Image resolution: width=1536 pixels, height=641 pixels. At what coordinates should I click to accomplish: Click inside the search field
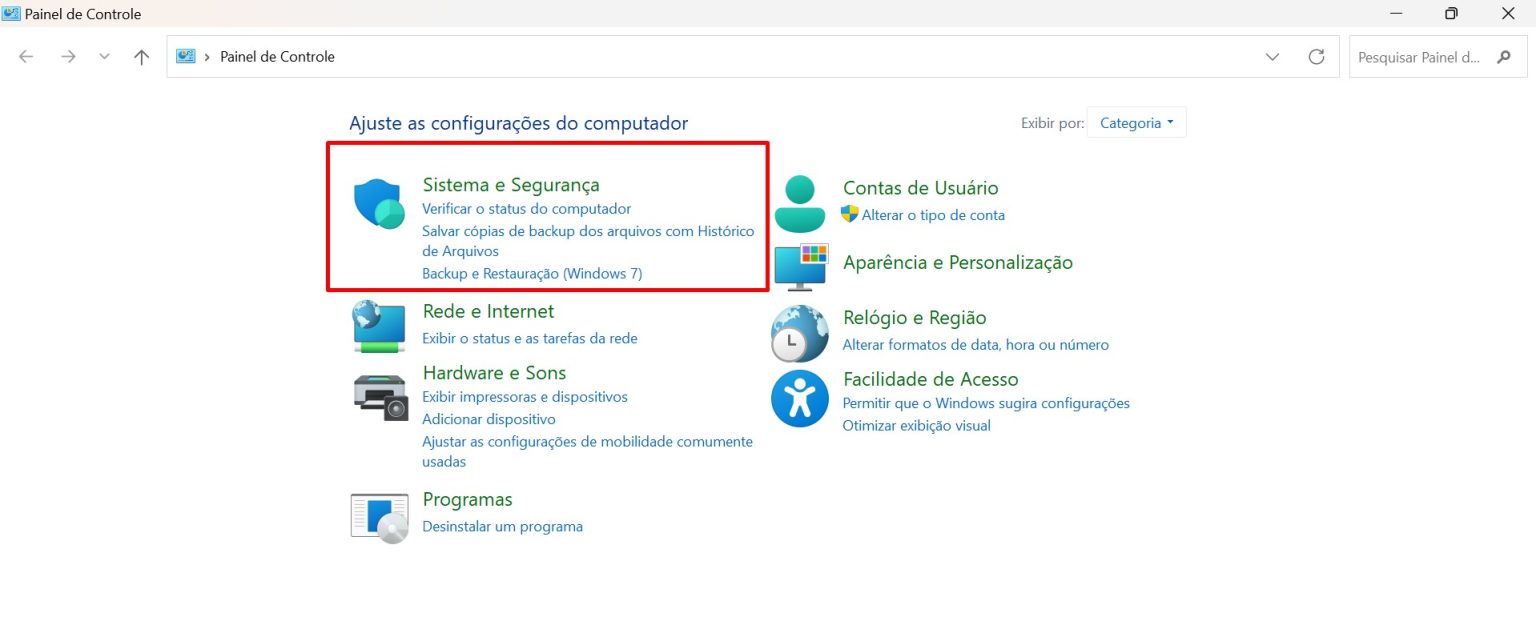(1420, 57)
